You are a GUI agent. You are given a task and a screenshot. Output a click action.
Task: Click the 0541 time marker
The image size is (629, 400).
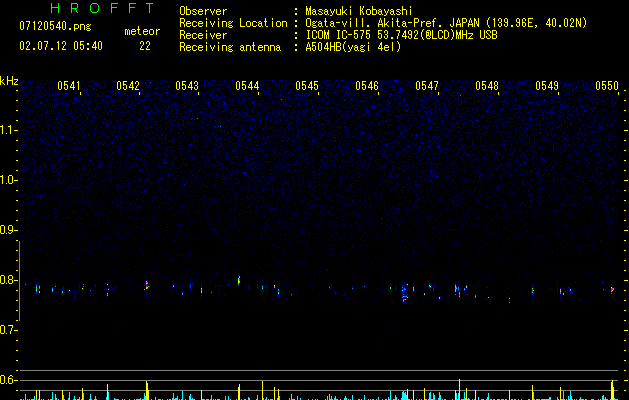(69, 86)
